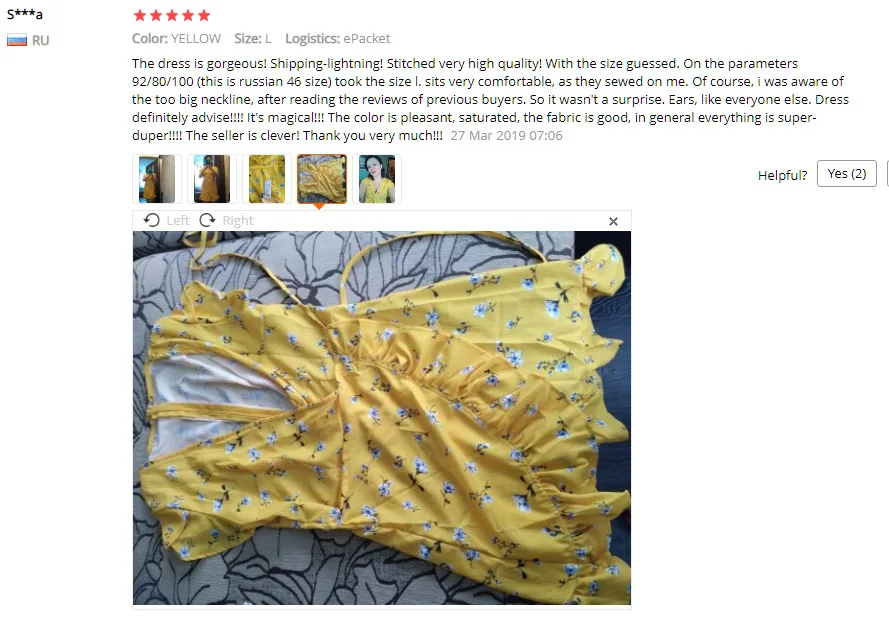Image resolution: width=889 pixels, height=622 pixels.
Task: Close the enlarged photo viewer
Action: 613,222
